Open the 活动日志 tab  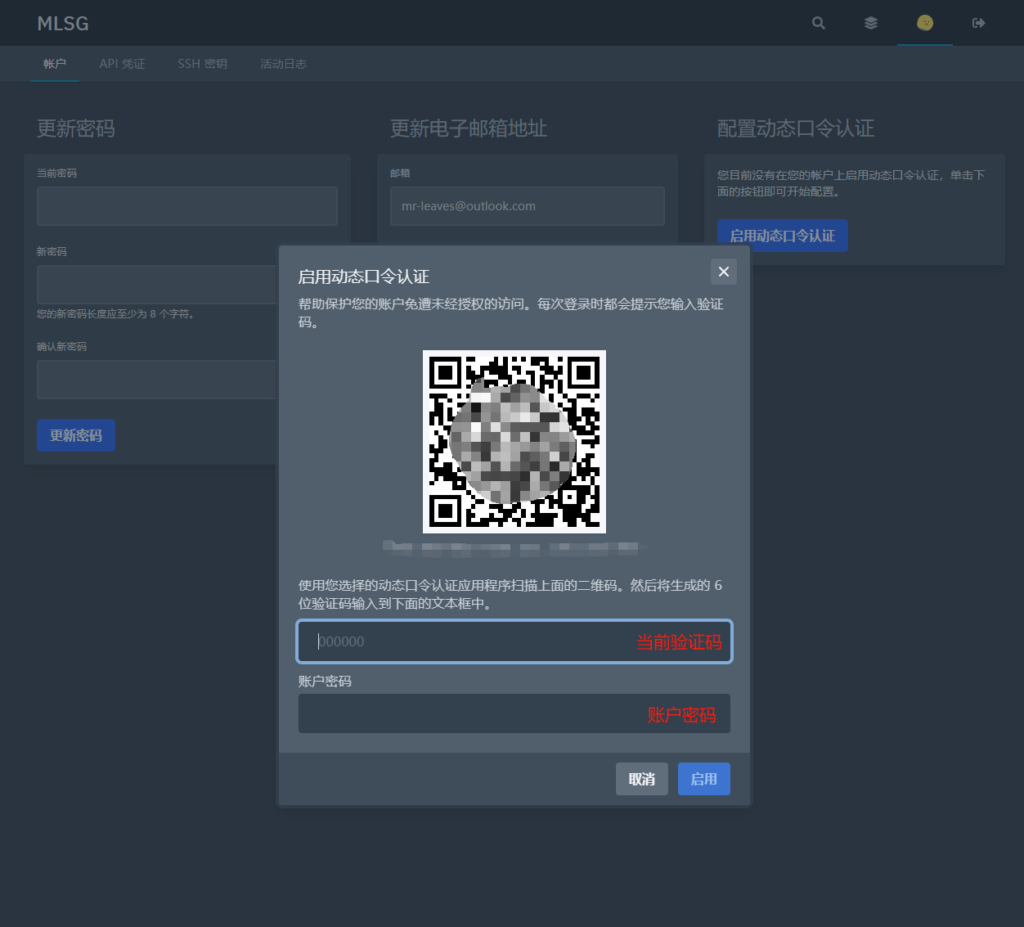[283, 64]
